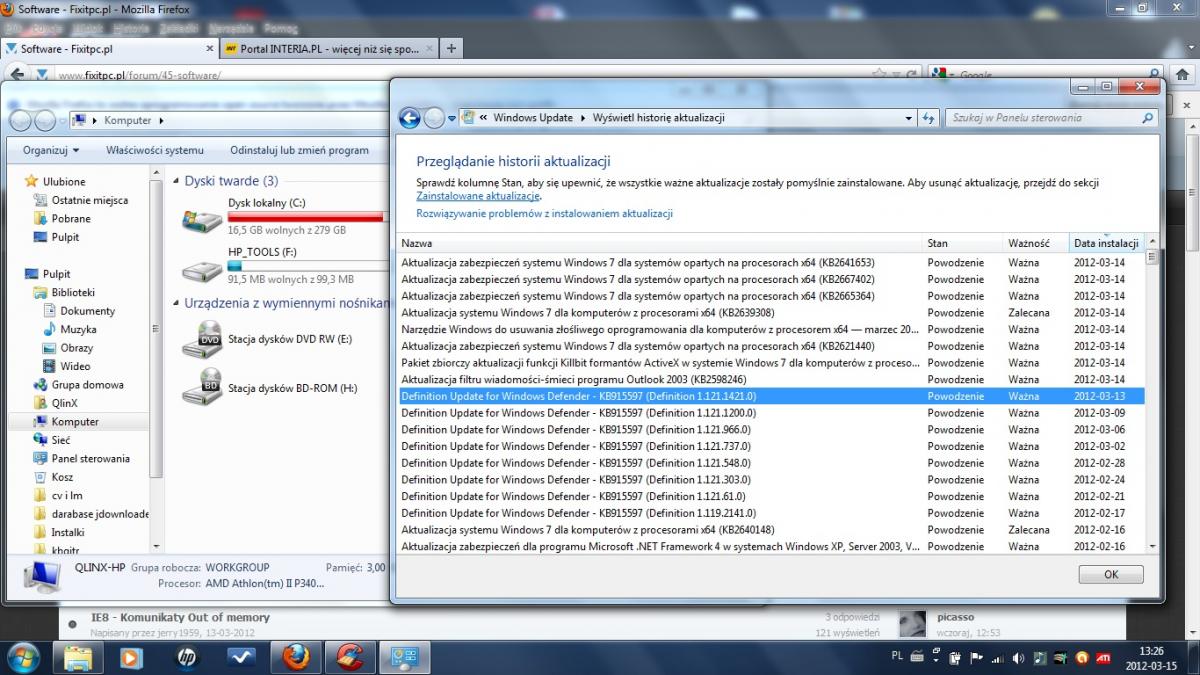
Task: Switch to the Software - Fixitpc.pl tab
Action: (109, 48)
